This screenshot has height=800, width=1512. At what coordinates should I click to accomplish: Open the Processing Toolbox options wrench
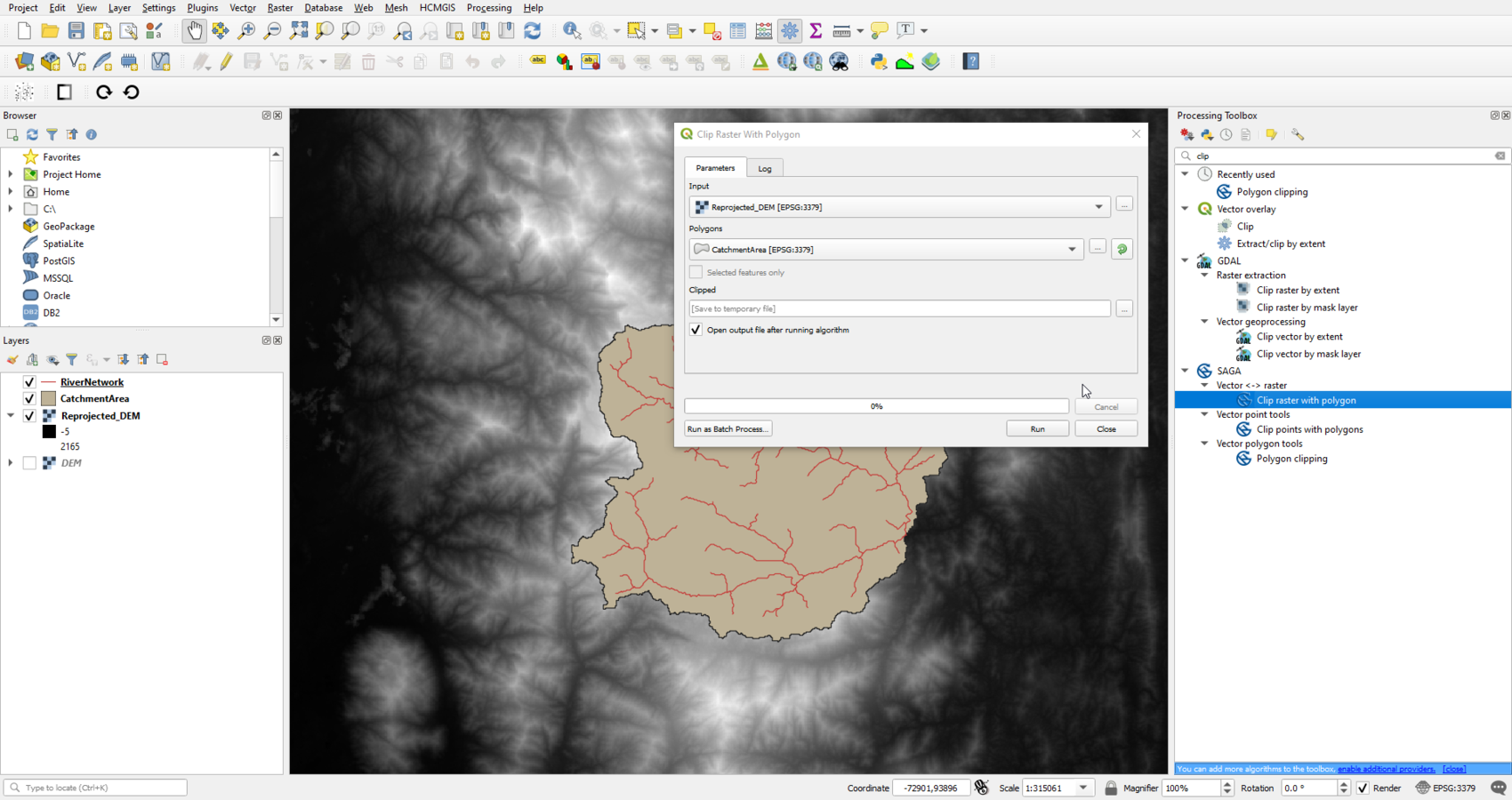pos(1298,134)
